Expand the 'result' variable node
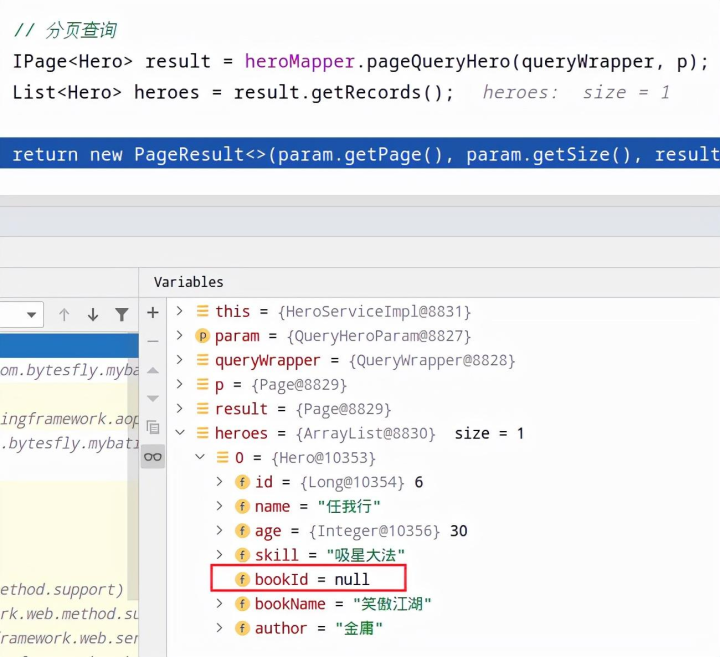Image resolution: width=720 pixels, height=657 pixels. [x=180, y=409]
